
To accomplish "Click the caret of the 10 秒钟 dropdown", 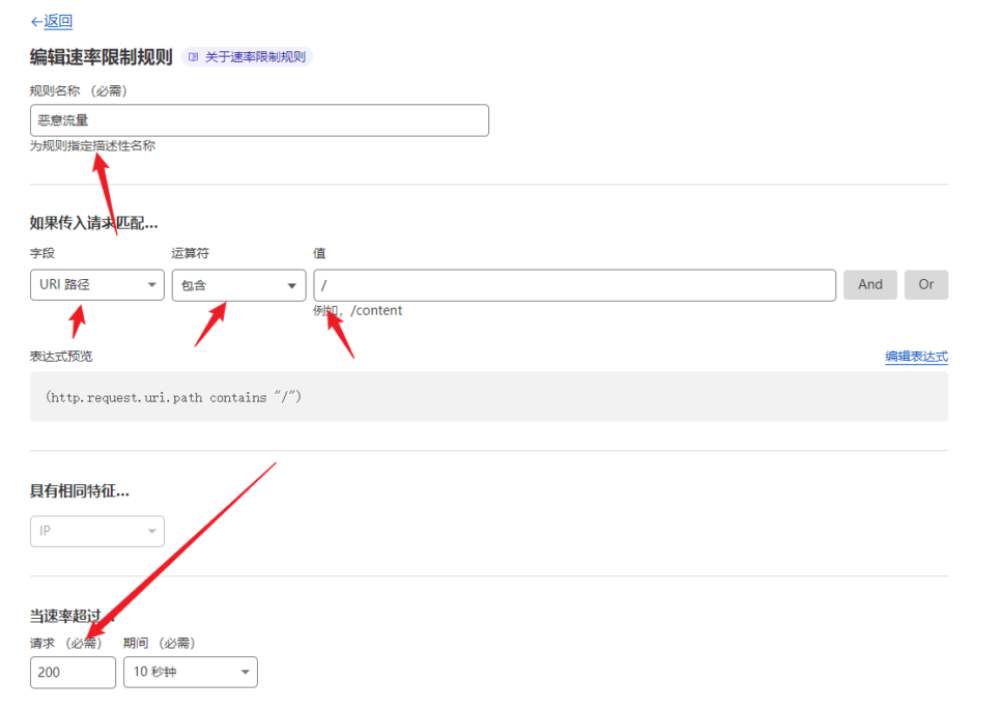I will pyautogui.click(x=245, y=672).
